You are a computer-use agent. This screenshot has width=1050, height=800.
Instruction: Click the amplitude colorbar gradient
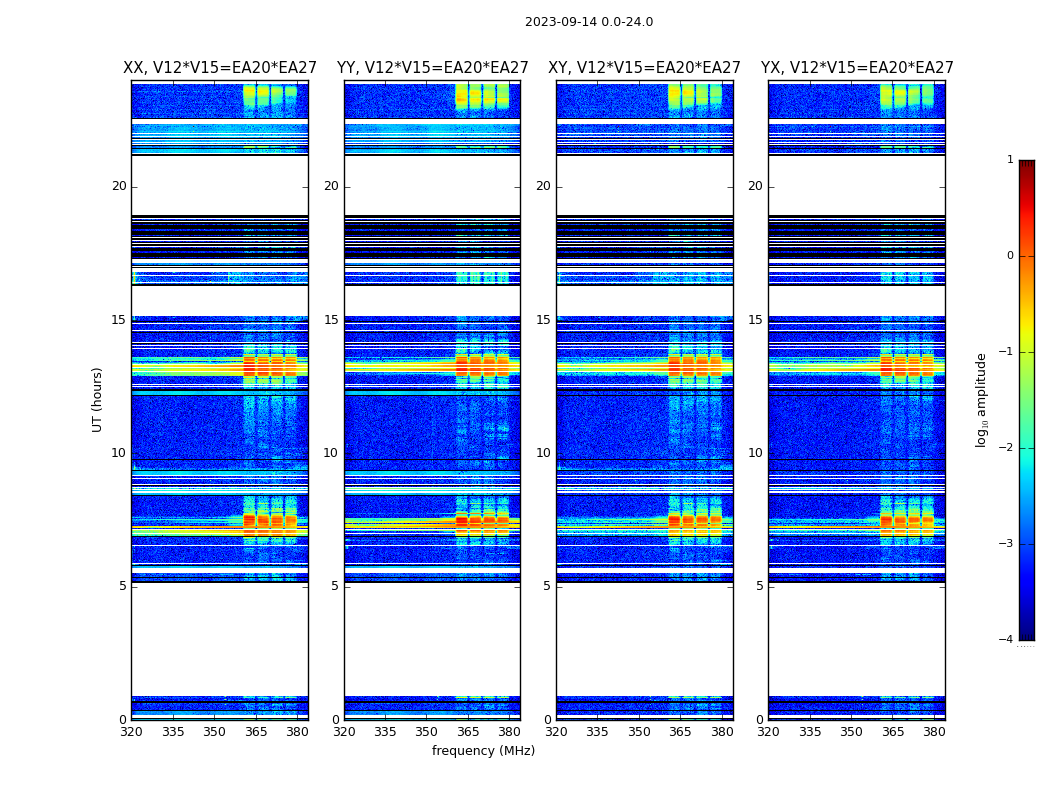[1026, 400]
